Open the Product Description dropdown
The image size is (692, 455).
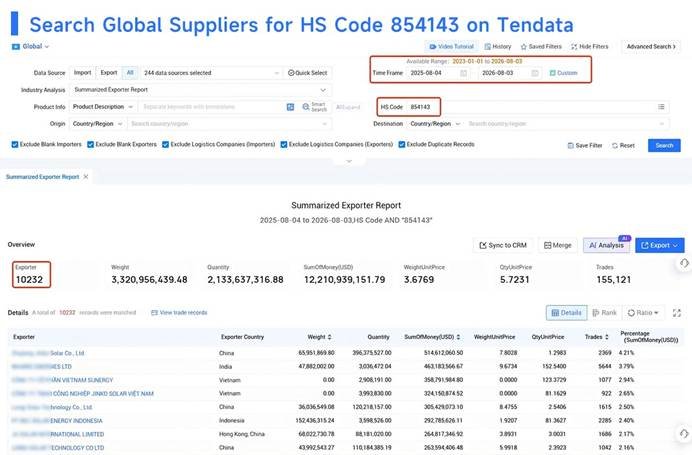102,107
